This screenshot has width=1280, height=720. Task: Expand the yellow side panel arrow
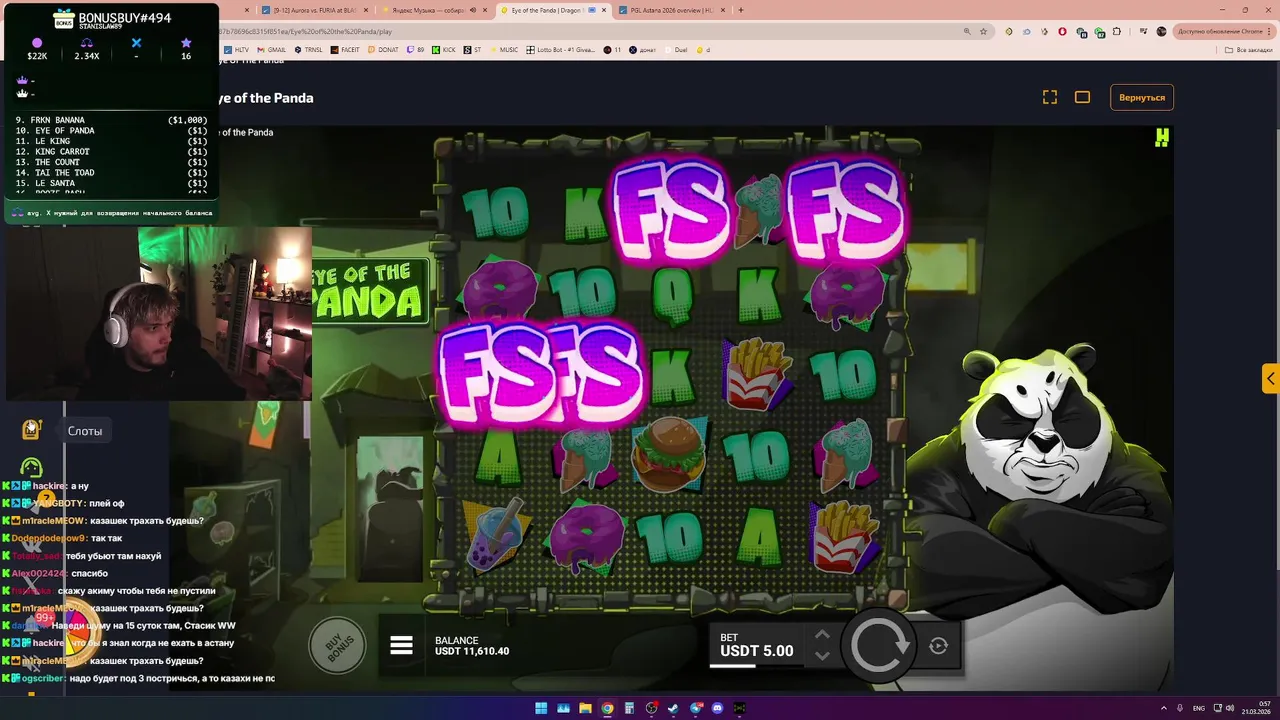[1270, 378]
